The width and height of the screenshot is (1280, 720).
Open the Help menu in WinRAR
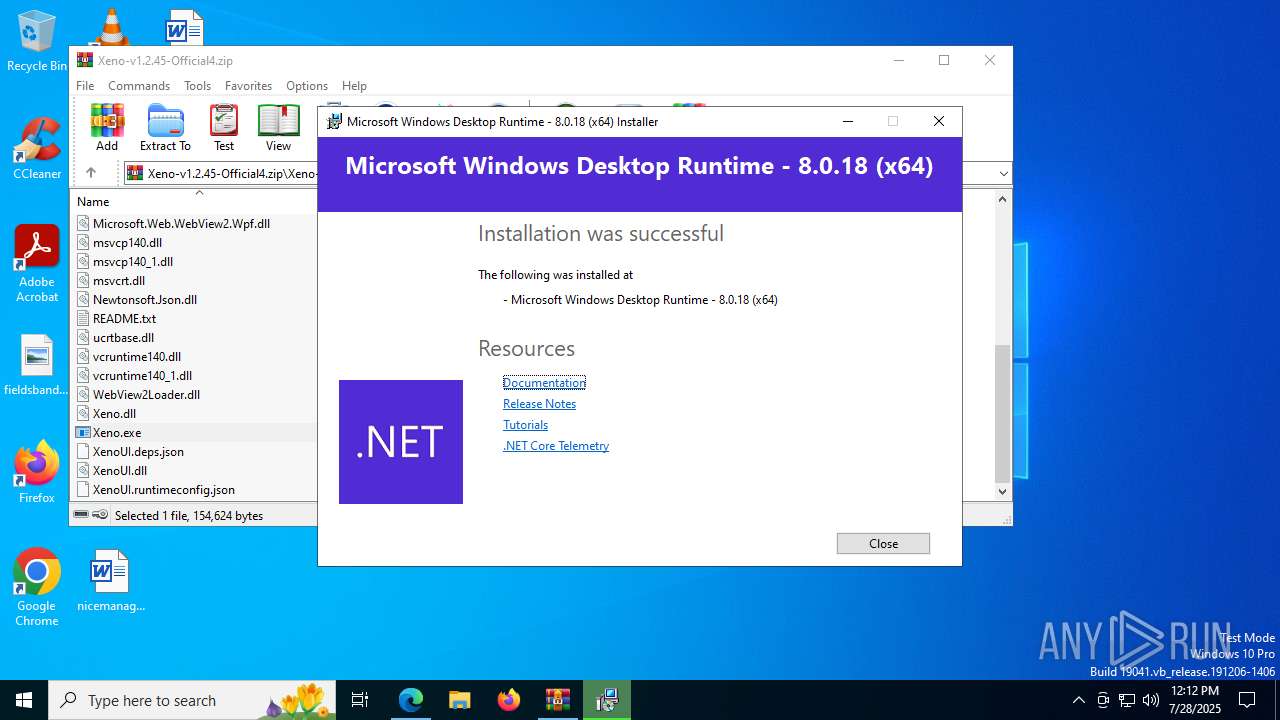[x=354, y=86]
